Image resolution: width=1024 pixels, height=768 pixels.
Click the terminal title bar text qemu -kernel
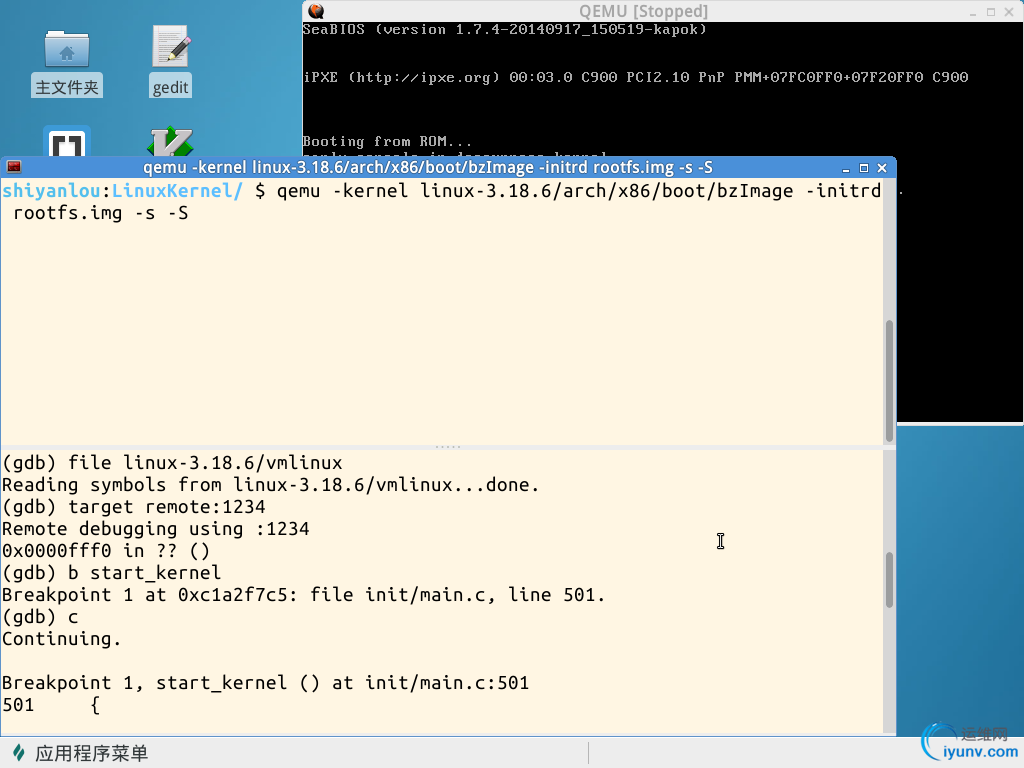tap(428, 168)
